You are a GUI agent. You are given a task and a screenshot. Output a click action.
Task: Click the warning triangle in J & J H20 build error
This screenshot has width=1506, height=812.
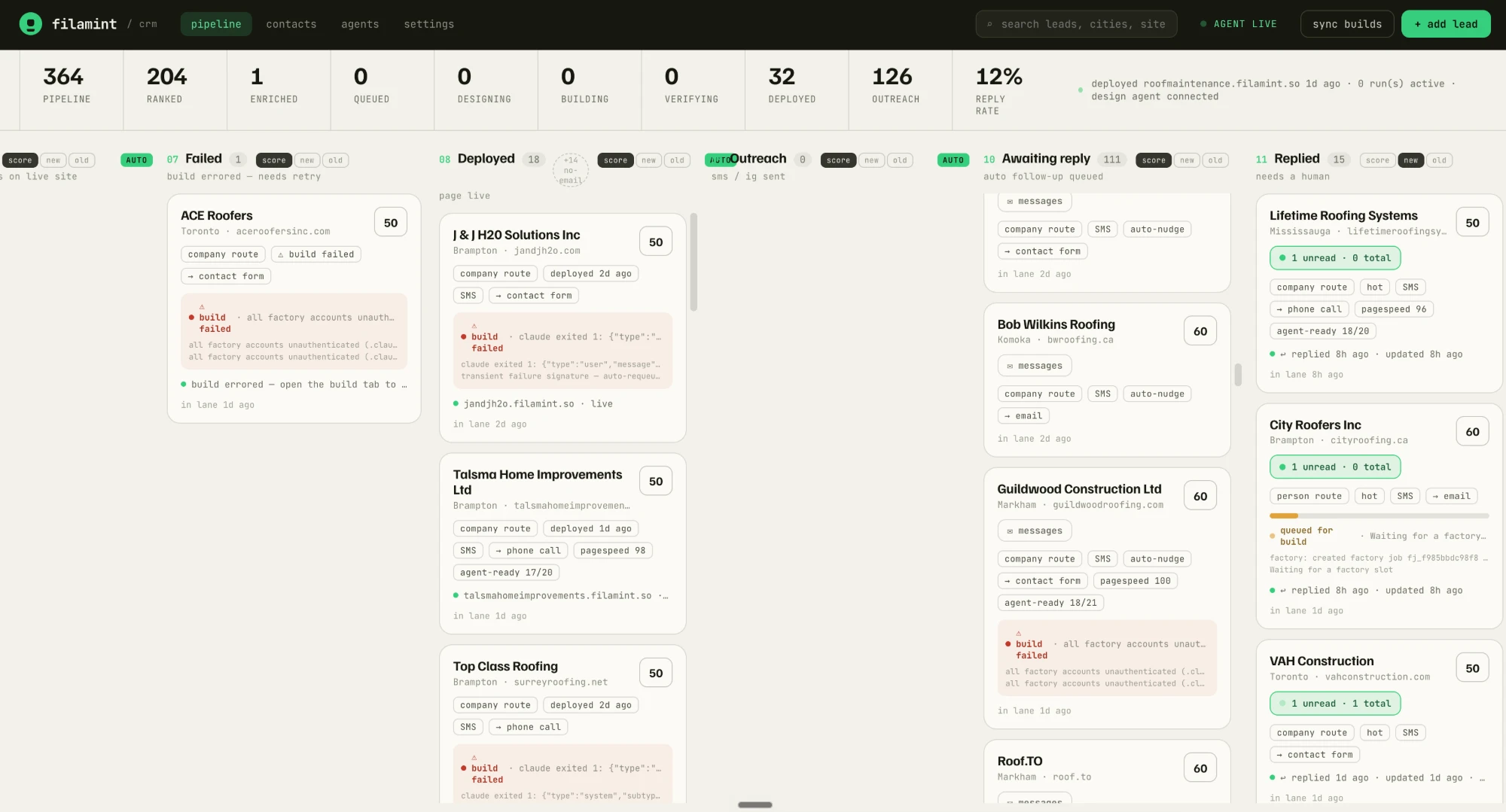[x=474, y=326]
